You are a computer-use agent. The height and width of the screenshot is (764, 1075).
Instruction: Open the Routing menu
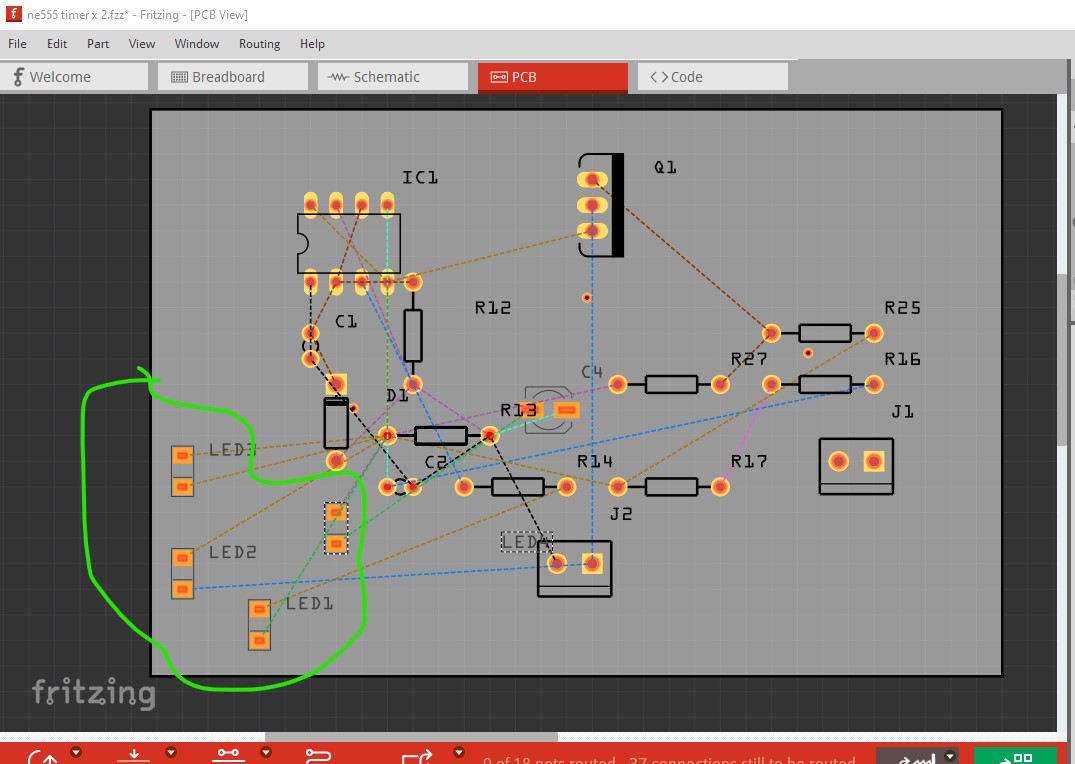(259, 44)
